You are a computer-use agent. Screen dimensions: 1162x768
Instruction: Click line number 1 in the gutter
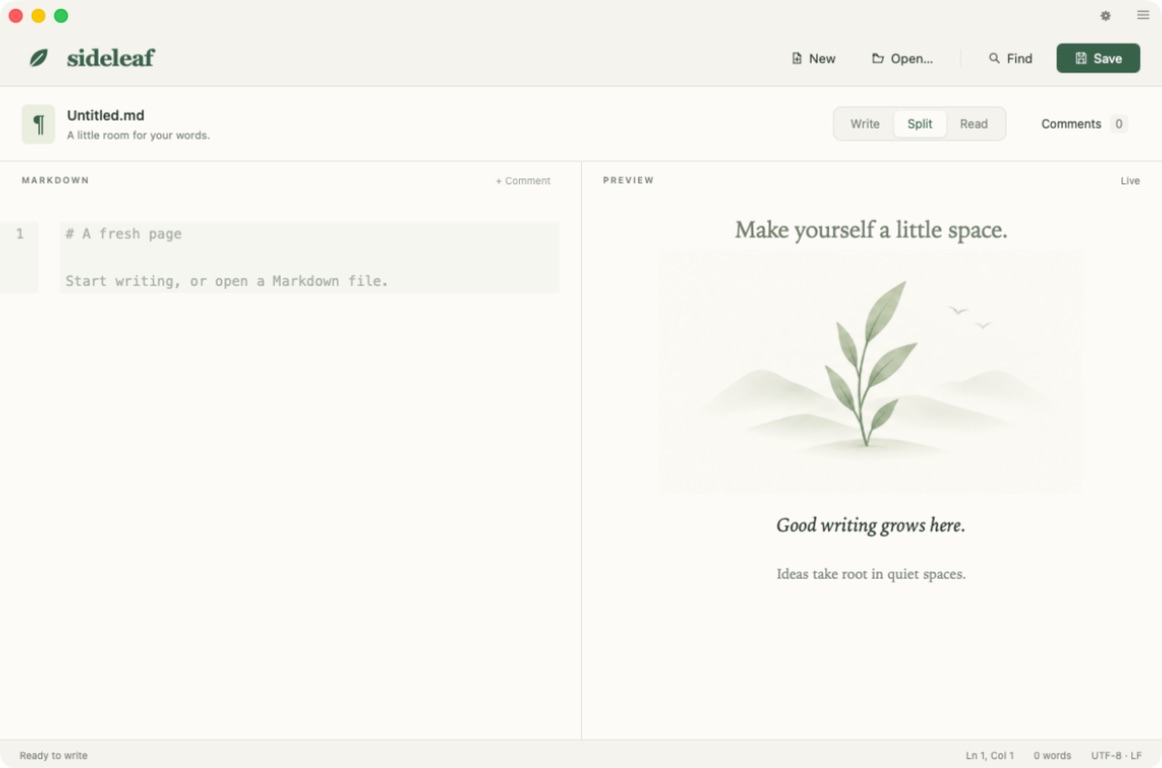click(x=20, y=234)
